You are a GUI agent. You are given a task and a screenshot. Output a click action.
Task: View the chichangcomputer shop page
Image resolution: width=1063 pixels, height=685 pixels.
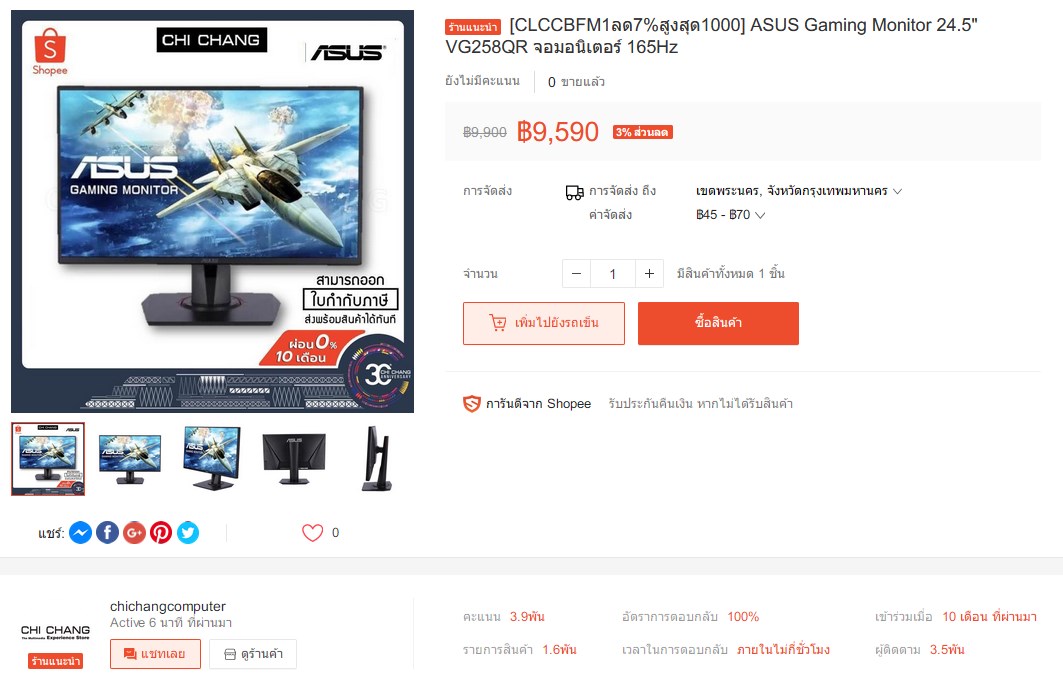(x=253, y=654)
